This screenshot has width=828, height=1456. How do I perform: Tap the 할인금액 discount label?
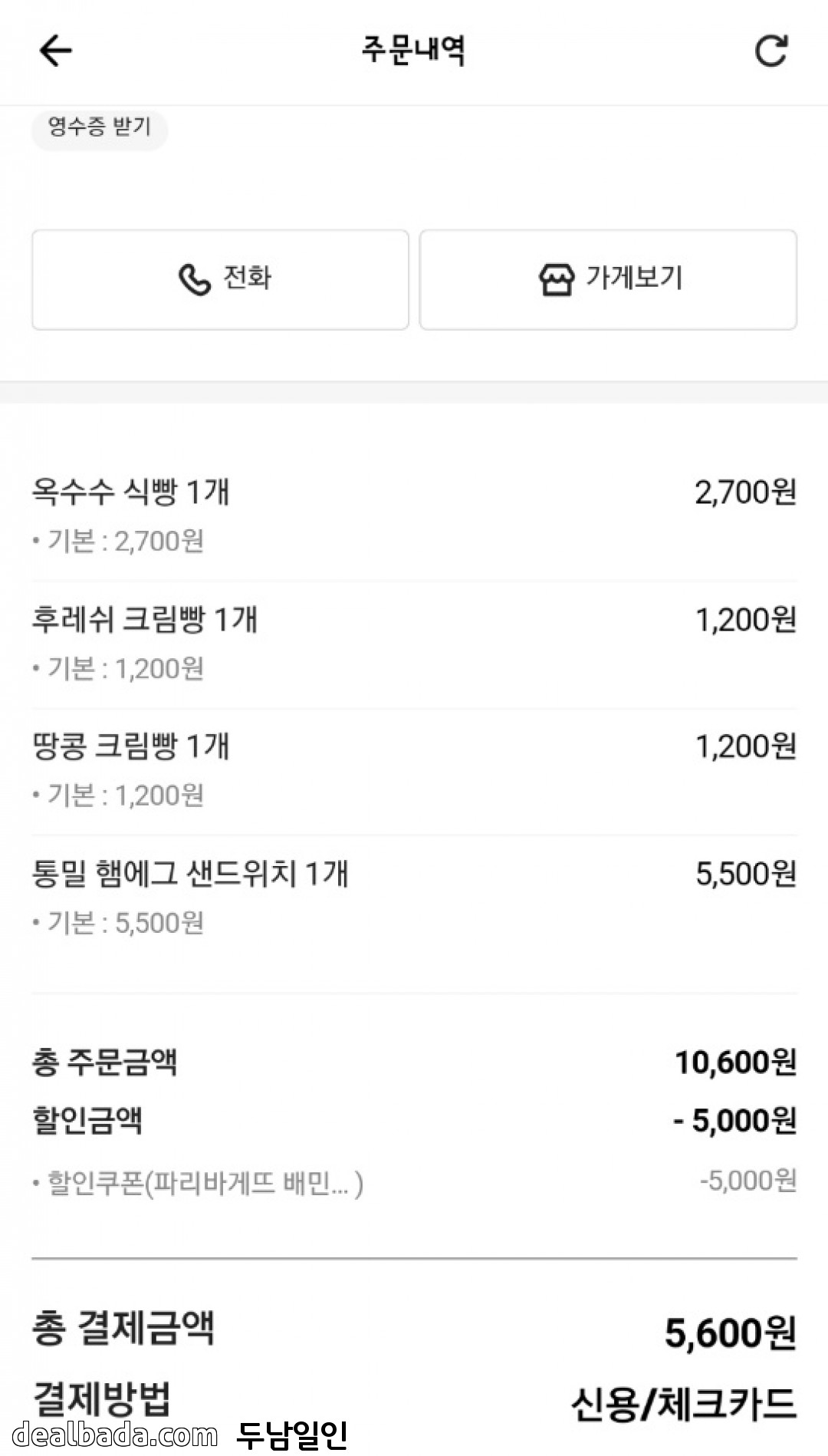click(87, 1120)
